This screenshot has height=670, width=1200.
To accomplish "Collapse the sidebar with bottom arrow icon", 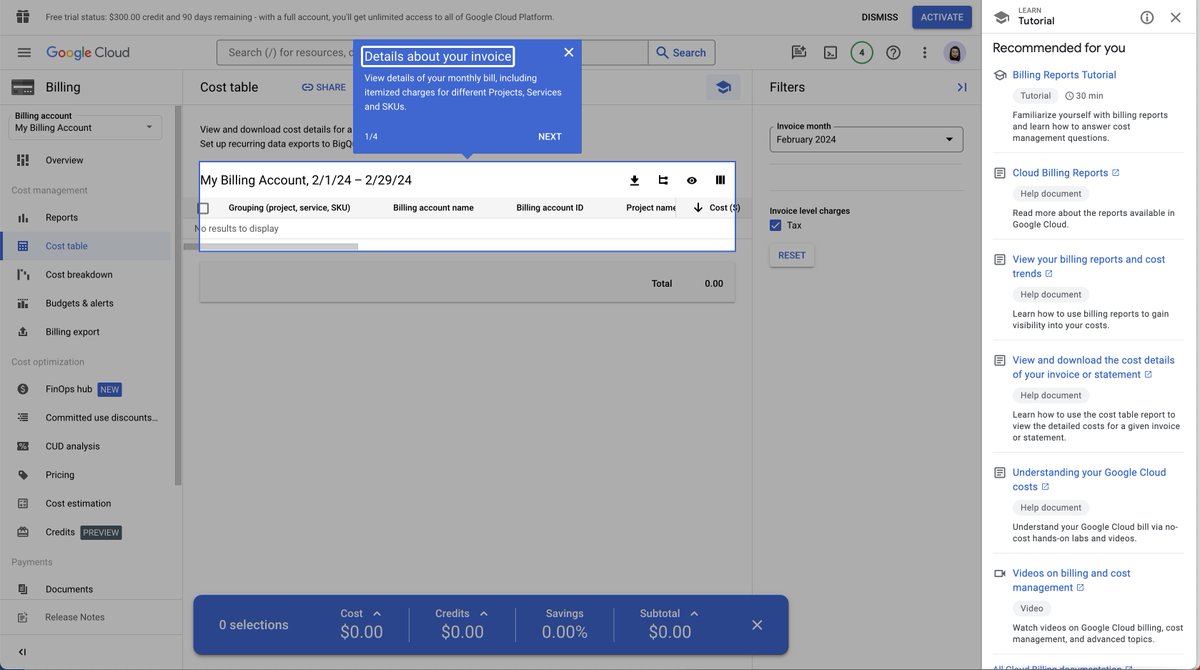I will 23,652.
